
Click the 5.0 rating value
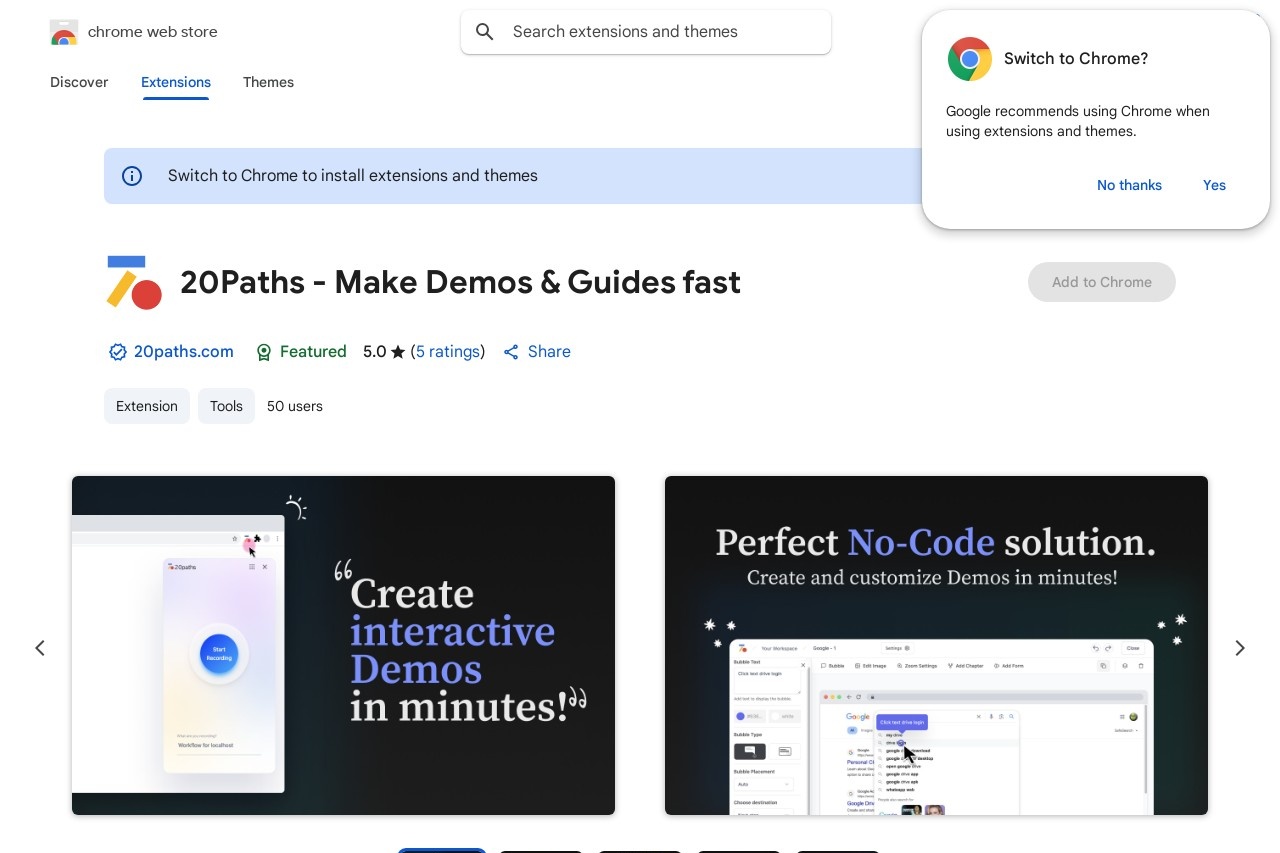click(x=374, y=352)
